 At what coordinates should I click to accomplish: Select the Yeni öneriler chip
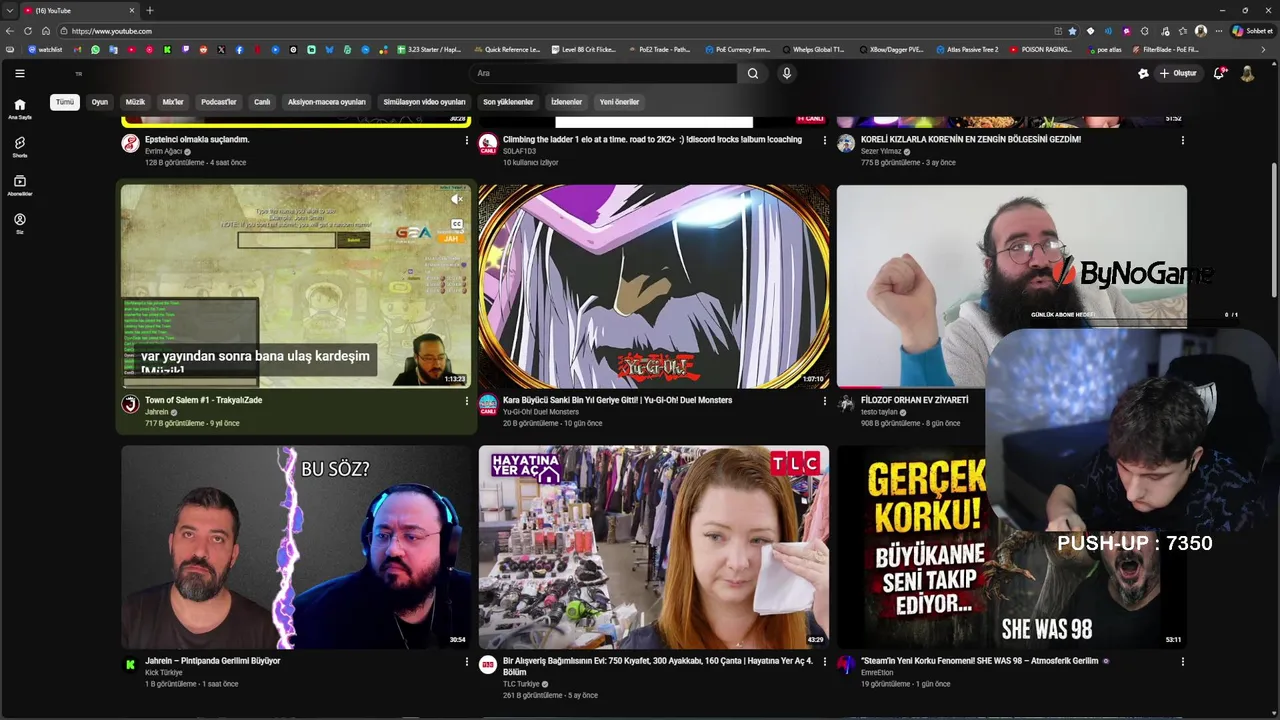coord(619,102)
